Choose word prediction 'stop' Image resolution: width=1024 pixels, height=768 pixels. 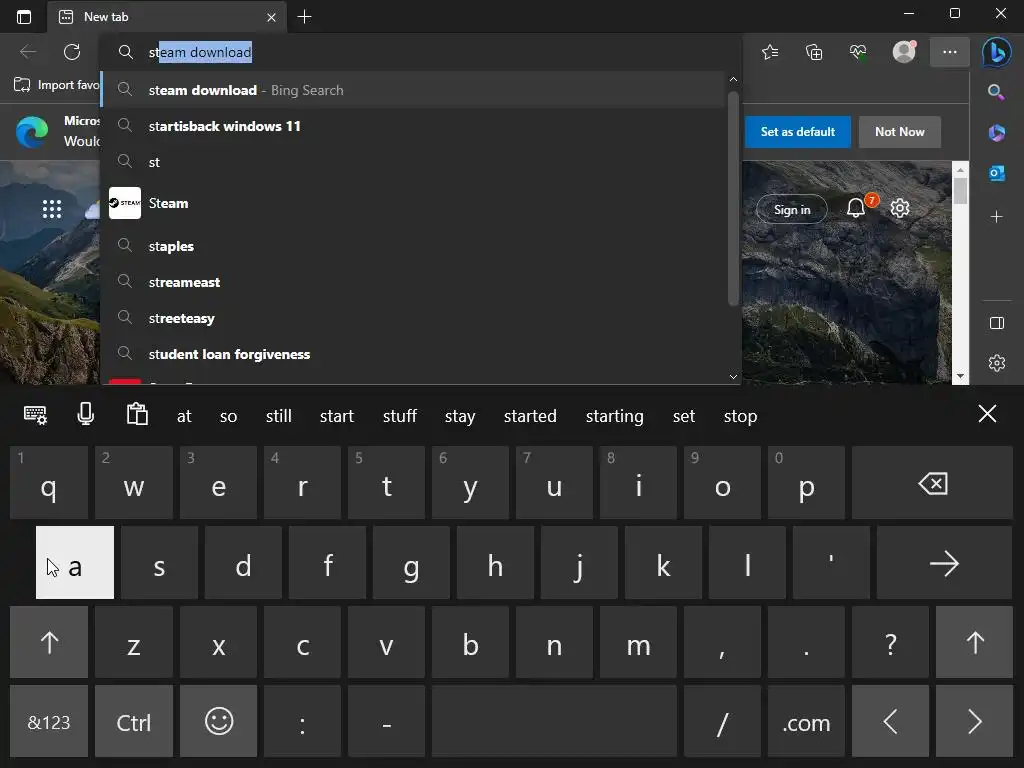point(740,416)
